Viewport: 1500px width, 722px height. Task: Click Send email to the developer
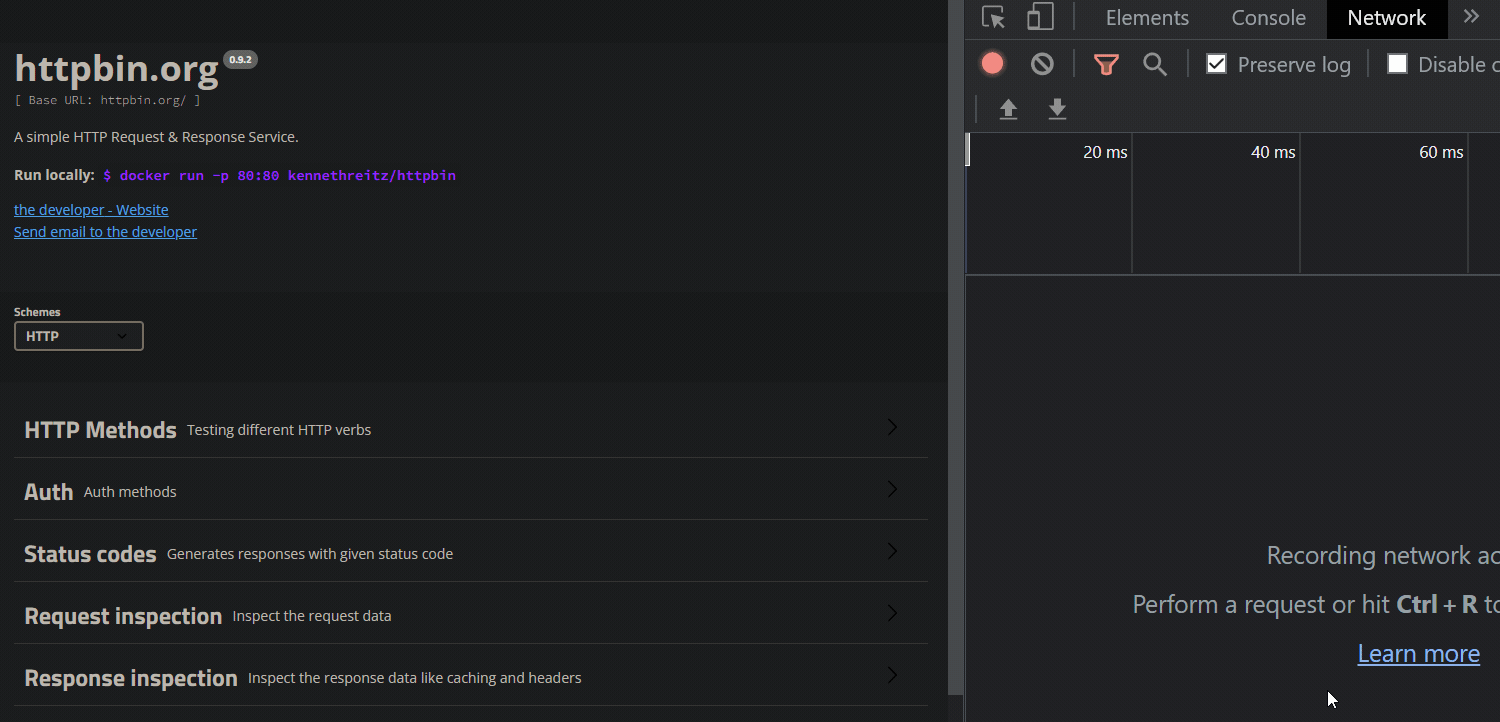point(105,232)
